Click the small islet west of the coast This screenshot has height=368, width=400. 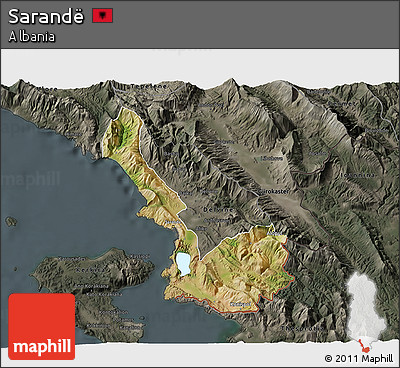click(11, 221)
